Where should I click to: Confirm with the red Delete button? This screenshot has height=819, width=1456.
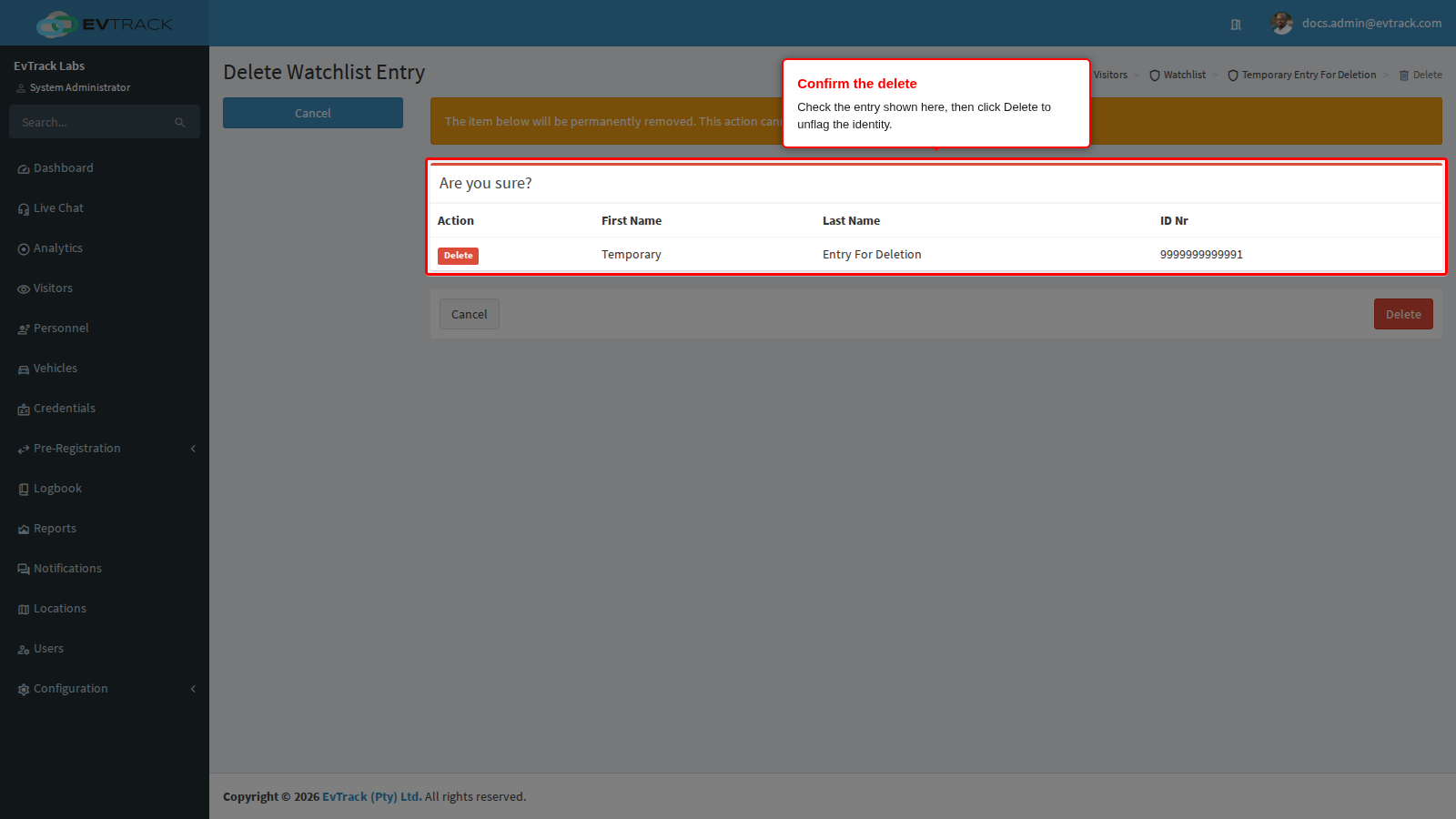pyautogui.click(x=1403, y=314)
